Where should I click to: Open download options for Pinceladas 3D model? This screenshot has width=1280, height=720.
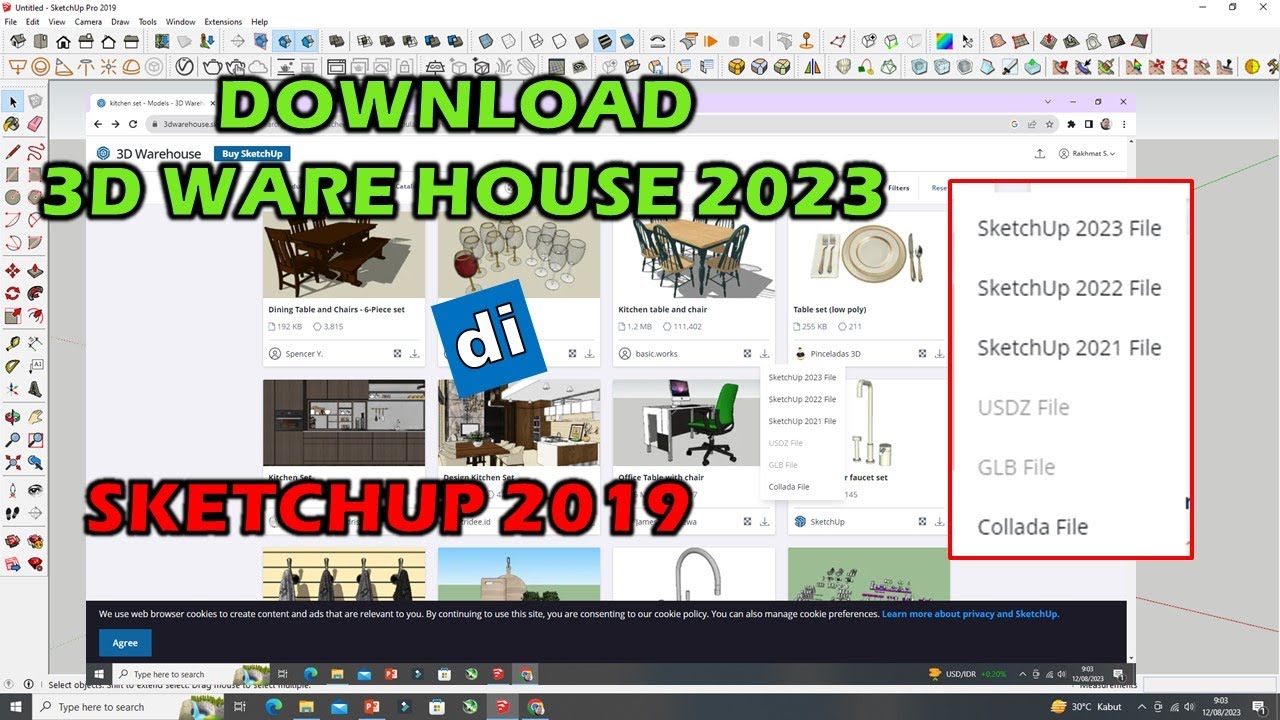coord(939,354)
